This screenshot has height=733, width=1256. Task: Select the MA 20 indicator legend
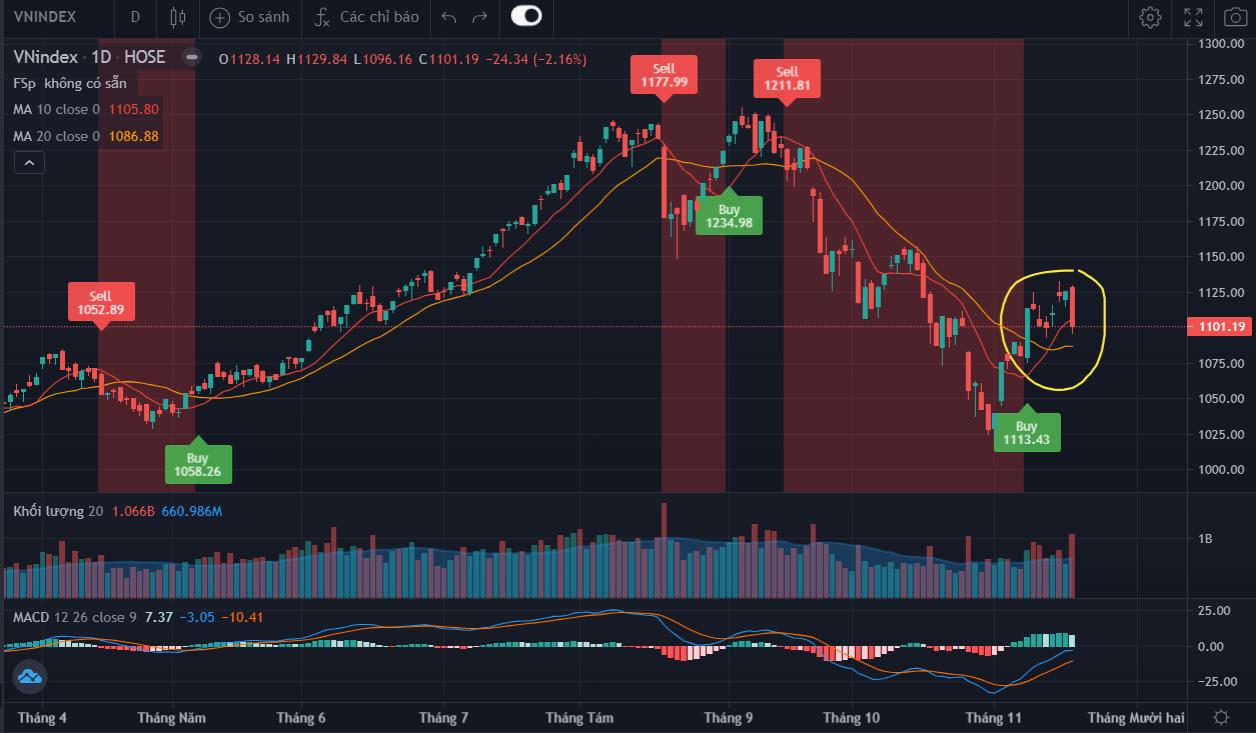(x=56, y=136)
